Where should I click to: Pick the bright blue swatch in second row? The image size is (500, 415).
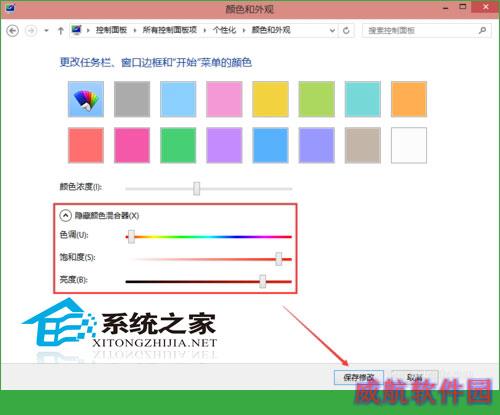coord(270,145)
